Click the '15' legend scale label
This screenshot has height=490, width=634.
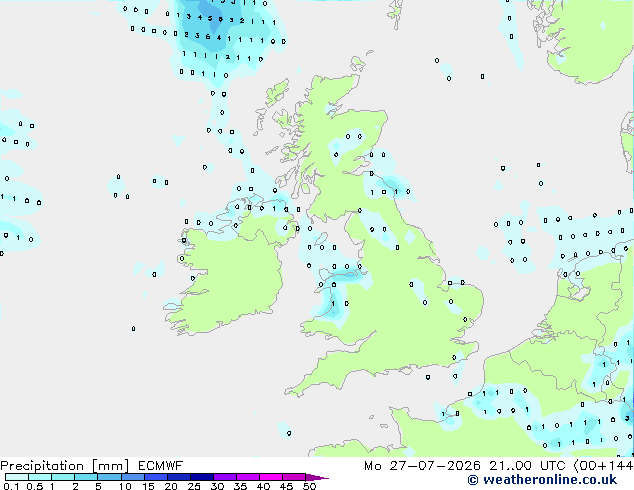(148, 486)
